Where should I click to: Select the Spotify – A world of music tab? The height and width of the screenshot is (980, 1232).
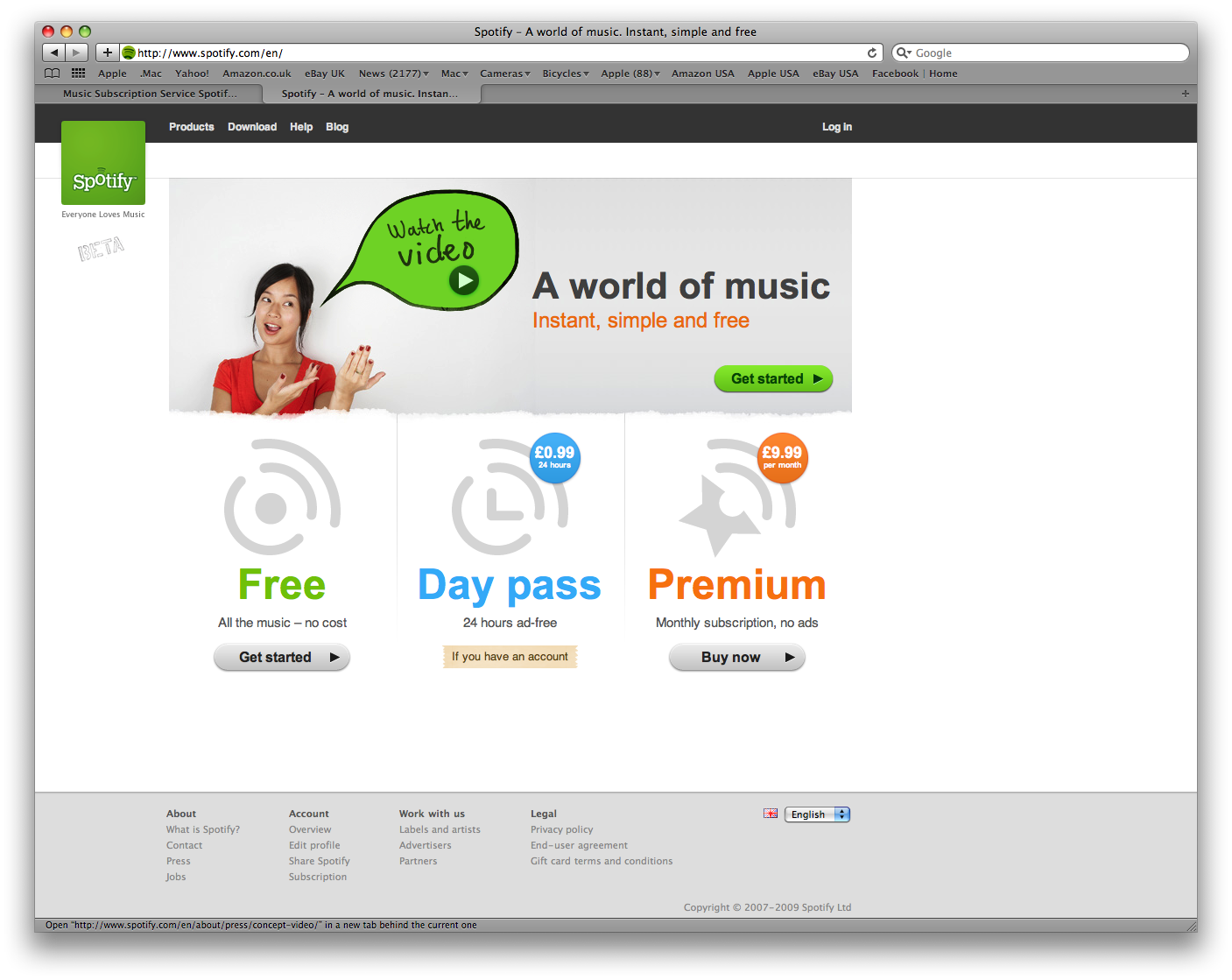click(x=371, y=94)
